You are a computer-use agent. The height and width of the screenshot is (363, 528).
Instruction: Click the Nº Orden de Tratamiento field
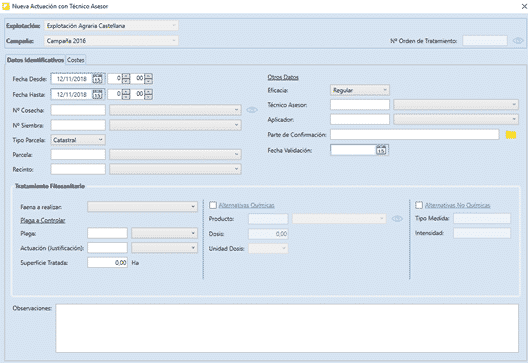click(x=485, y=41)
